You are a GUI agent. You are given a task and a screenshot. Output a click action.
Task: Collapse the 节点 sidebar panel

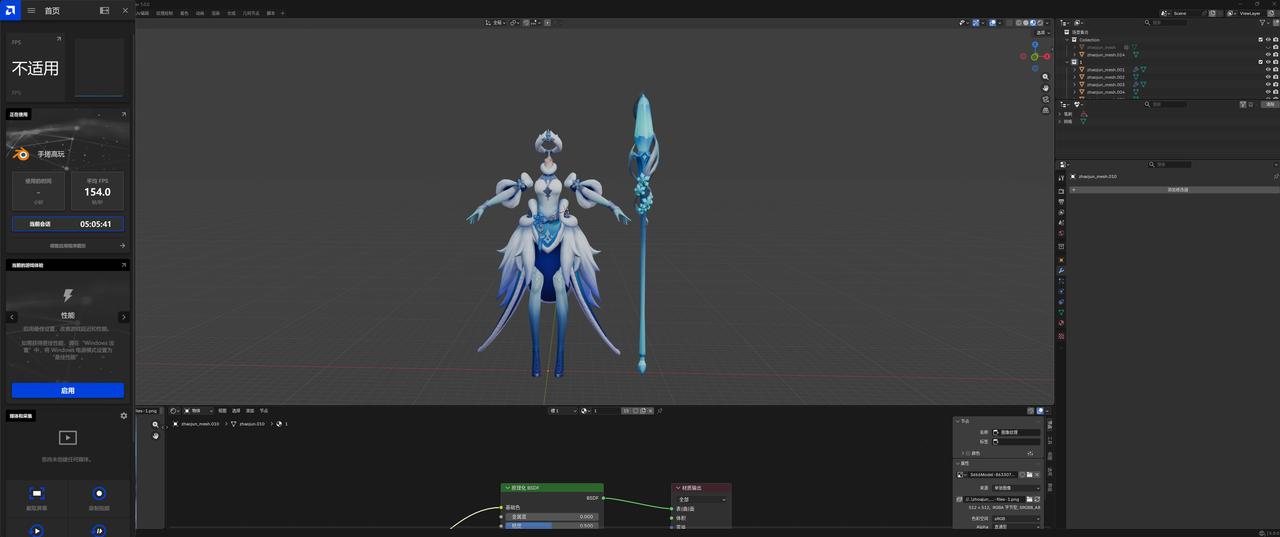(x=958, y=421)
